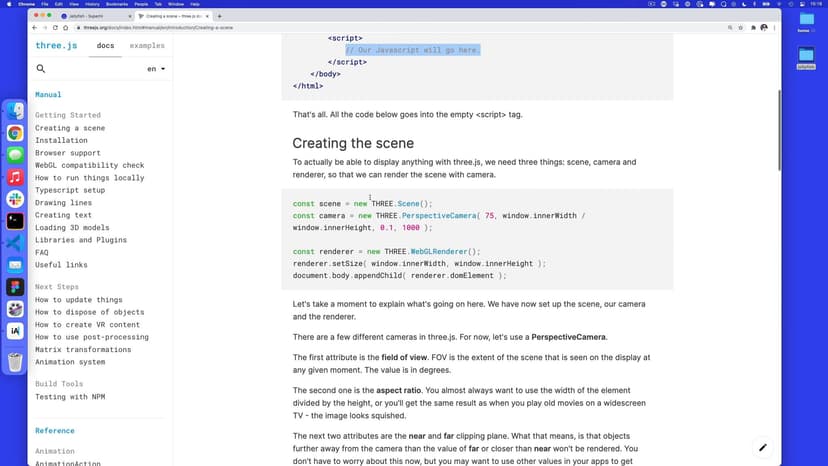
Task: Select the docs tab
Action: click(x=105, y=46)
